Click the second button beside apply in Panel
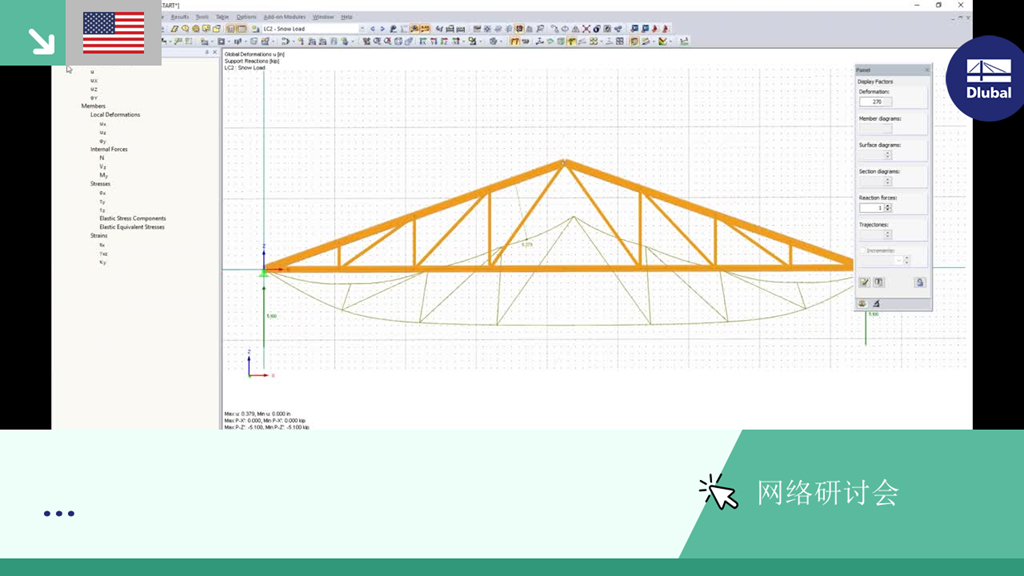The height and width of the screenshot is (576, 1024). pyautogui.click(x=878, y=282)
